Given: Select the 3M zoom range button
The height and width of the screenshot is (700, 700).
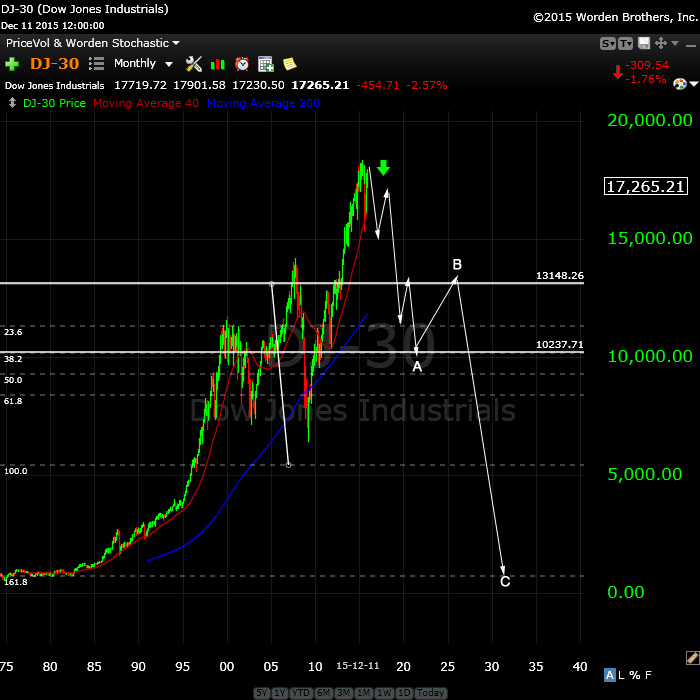Looking at the screenshot, I should (344, 692).
